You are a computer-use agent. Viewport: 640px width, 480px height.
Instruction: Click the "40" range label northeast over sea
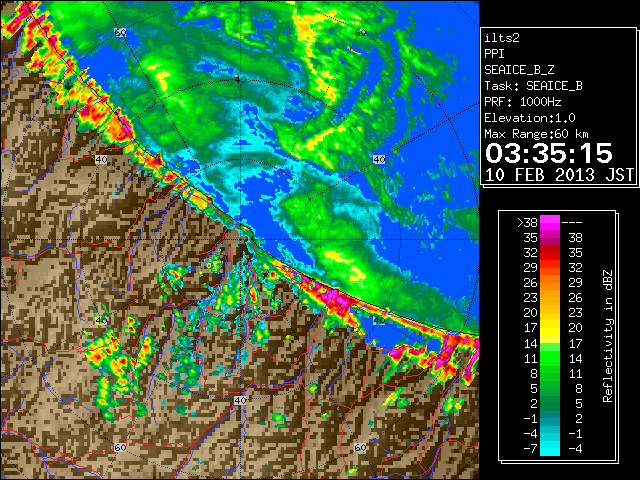379,159
